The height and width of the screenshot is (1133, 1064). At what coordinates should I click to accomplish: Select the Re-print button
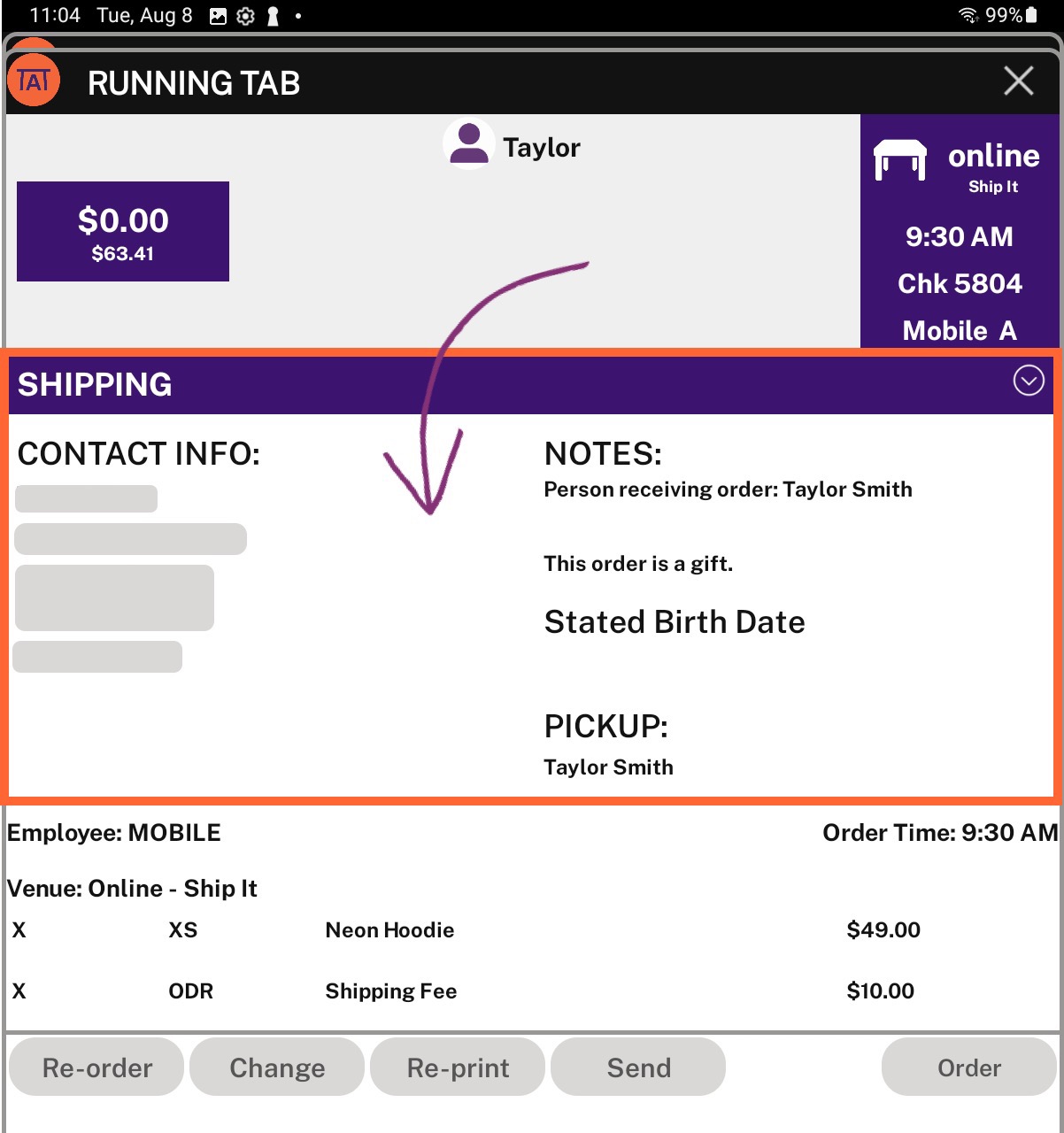tap(458, 1067)
